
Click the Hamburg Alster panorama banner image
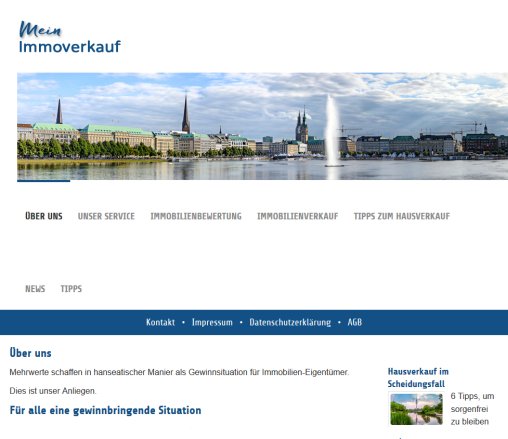(263, 126)
